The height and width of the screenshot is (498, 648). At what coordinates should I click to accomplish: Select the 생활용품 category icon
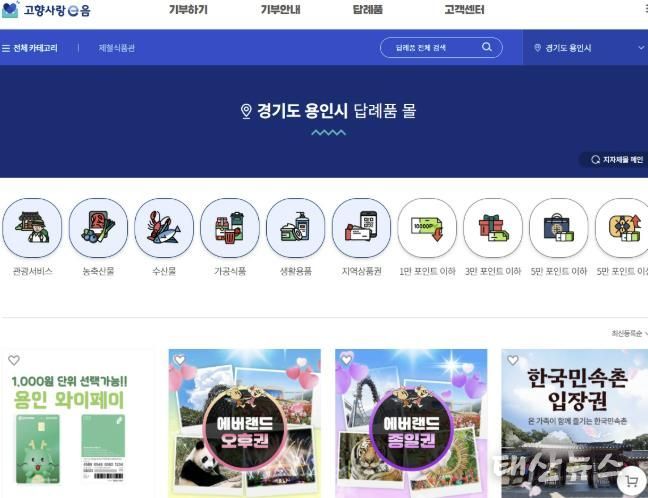pyautogui.click(x=295, y=228)
